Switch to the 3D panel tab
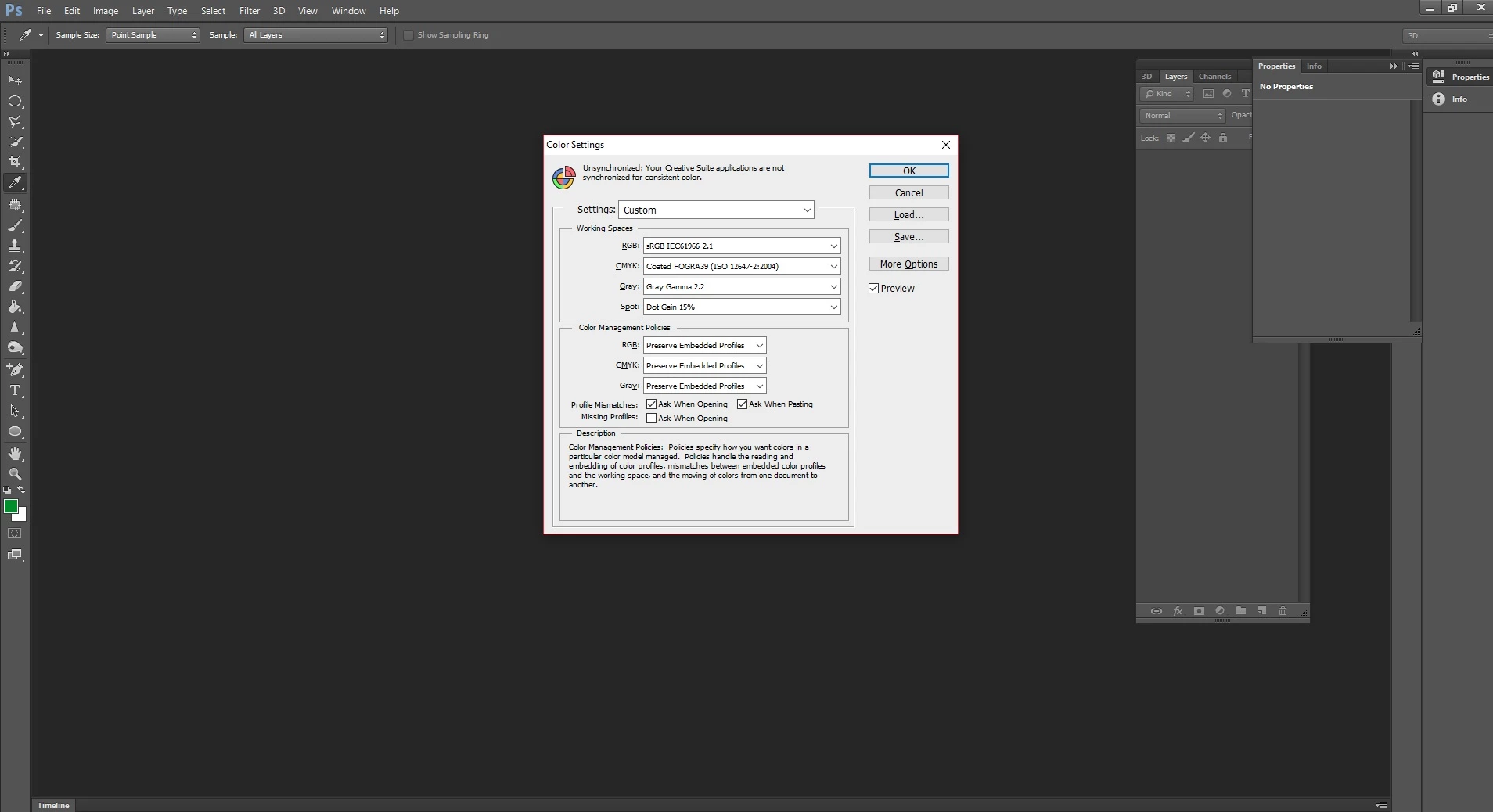 tap(1147, 77)
